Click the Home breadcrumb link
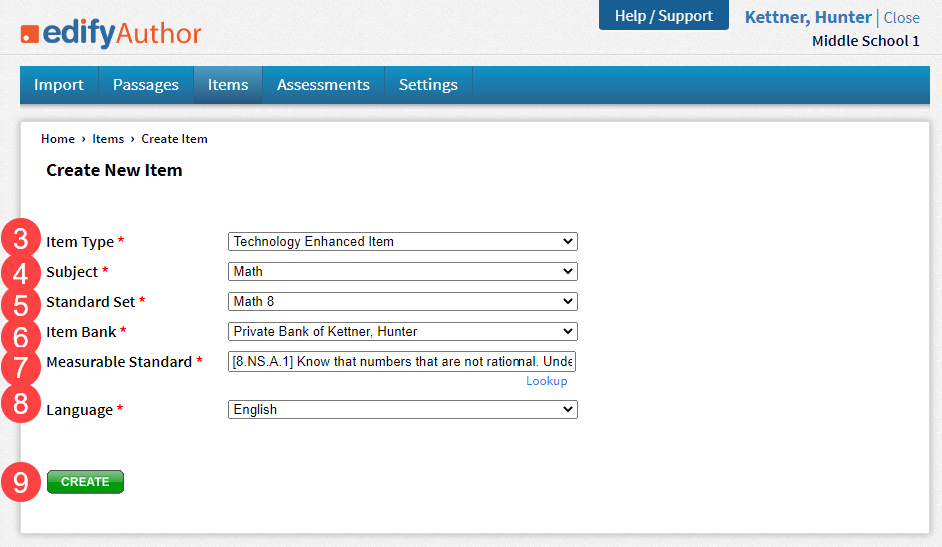Screen dimensions: 942x547 (58, 139)
